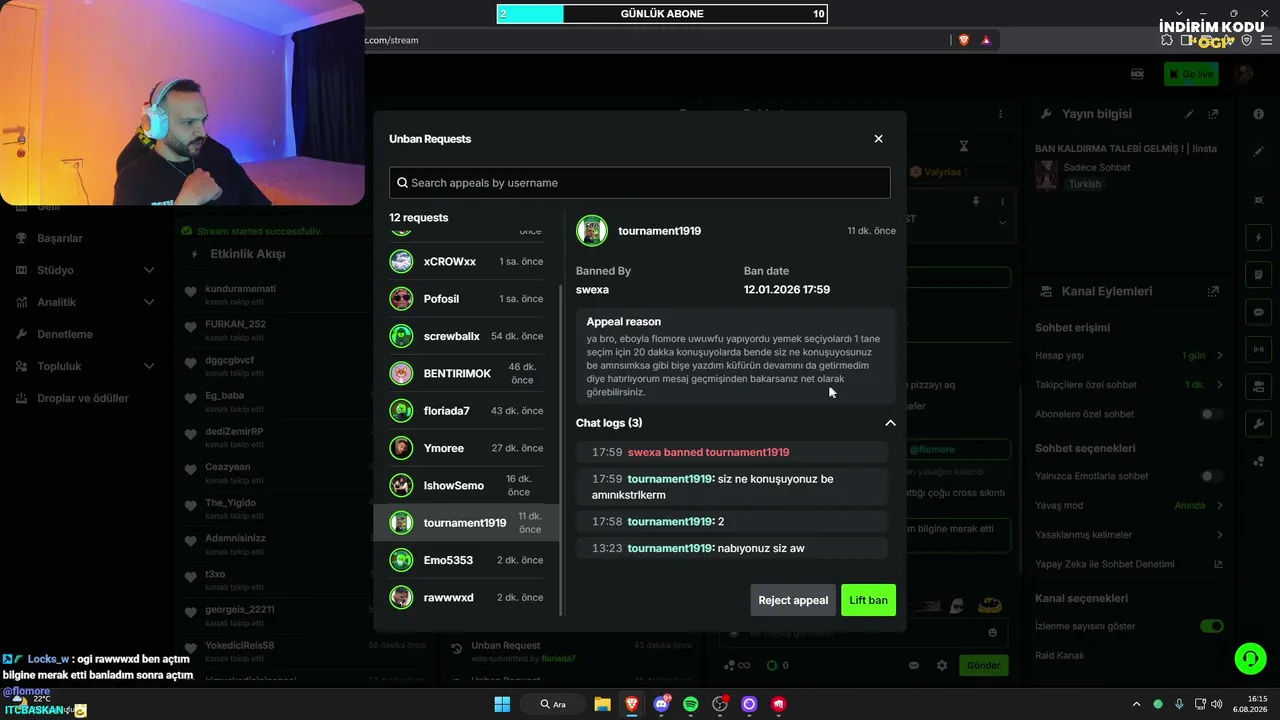Click the taskbar Ara search box
Viewport: 1280px width, 720px height.
[553, 704]
